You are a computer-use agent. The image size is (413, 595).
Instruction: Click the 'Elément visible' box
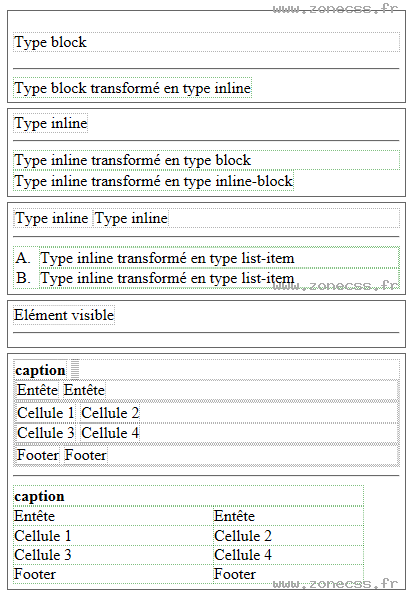pos(64,315)
